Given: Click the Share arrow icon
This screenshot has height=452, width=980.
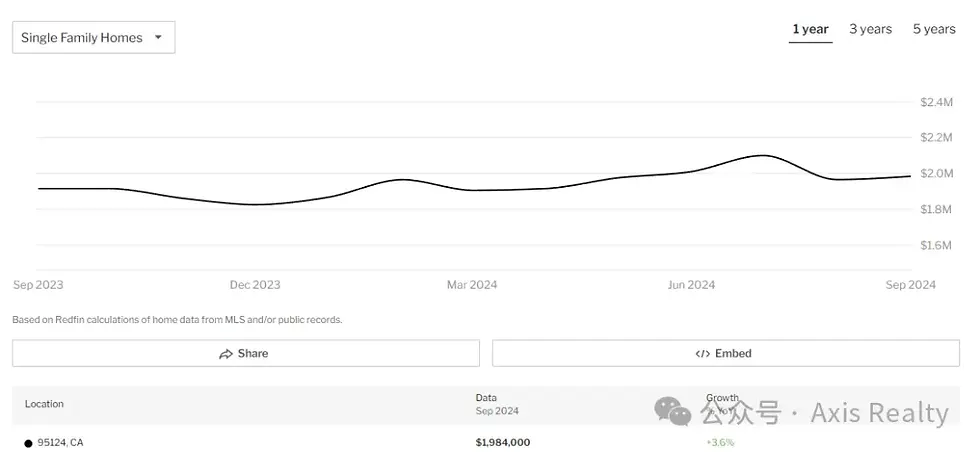Looking at the screenshot, I should click(226, 354).
